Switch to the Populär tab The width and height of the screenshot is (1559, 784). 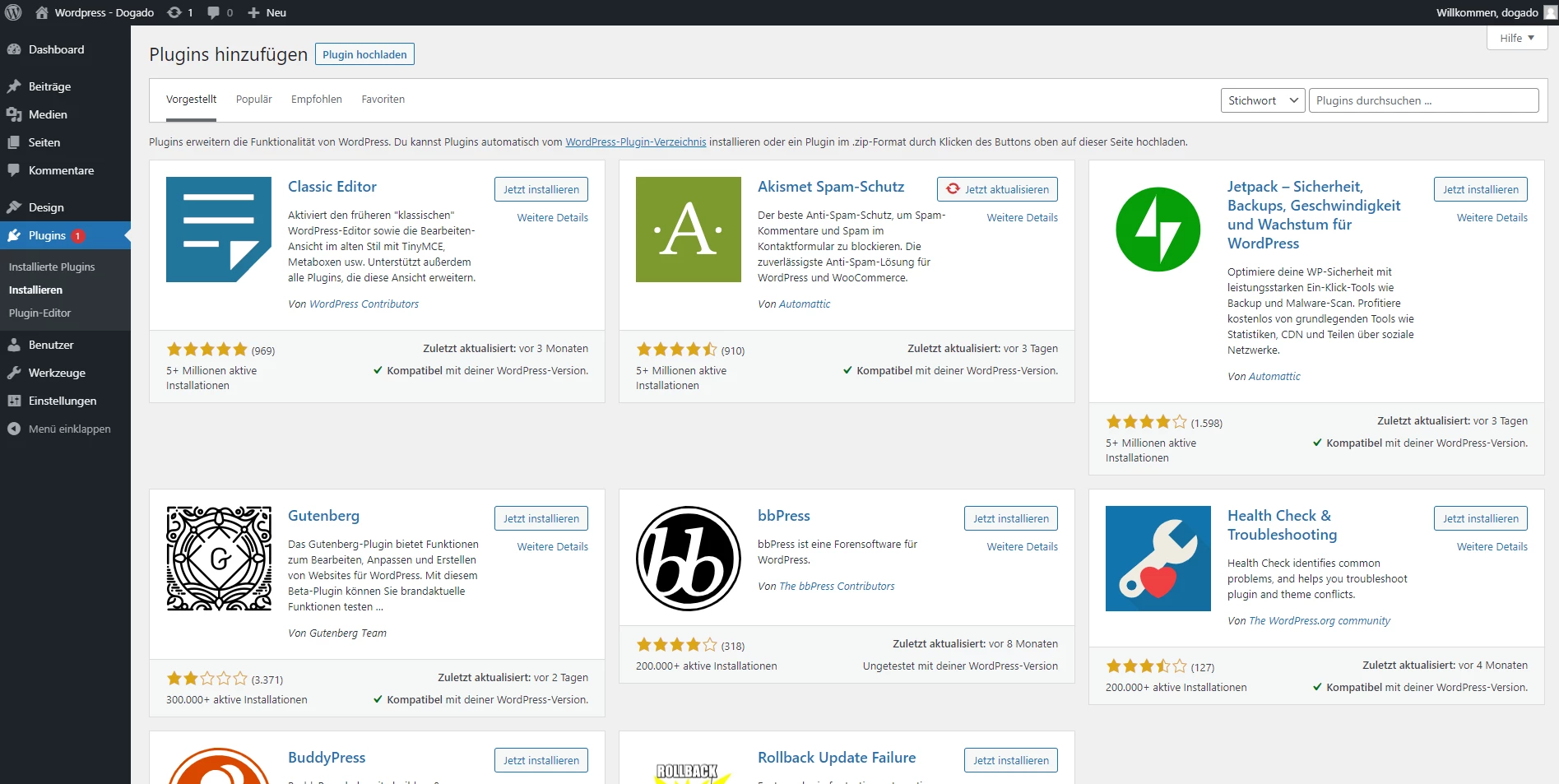[253, 100]
